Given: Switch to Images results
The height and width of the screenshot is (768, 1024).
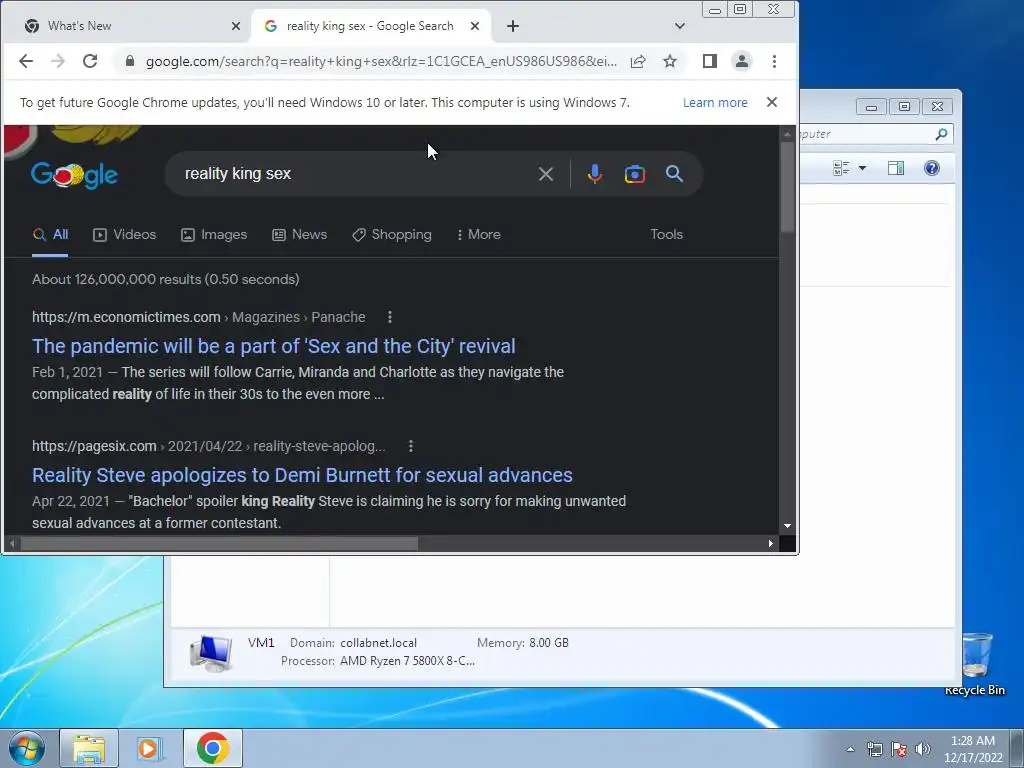Looking at the screenshot, I should (x=214, y=234).
